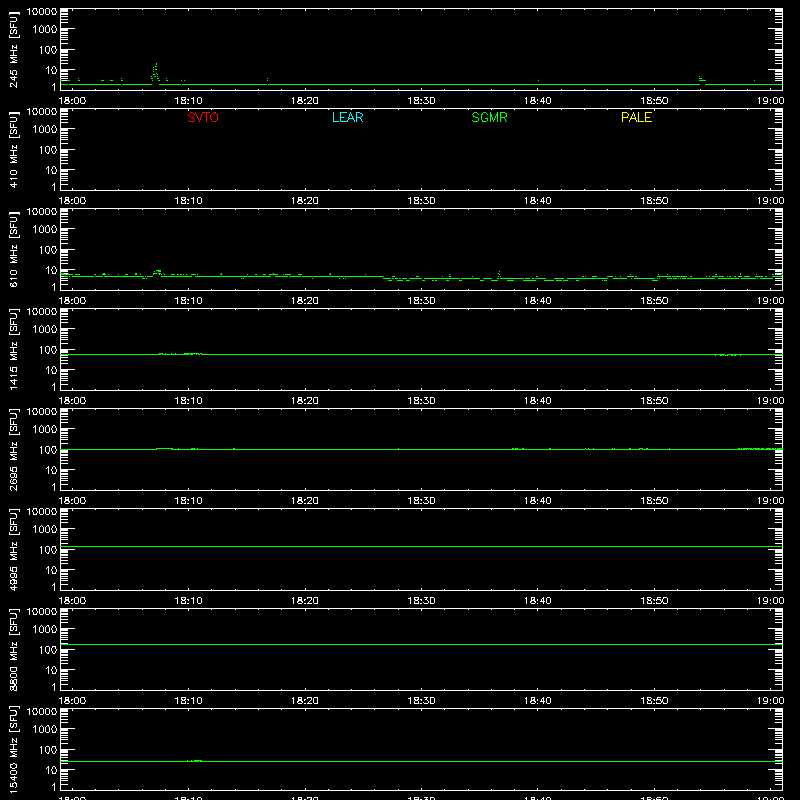Click 18:50 label beneath the 410 MHz plot
The height and width of the screenshot is (800, 800).
pyautogui.click(x=654, y=201)
